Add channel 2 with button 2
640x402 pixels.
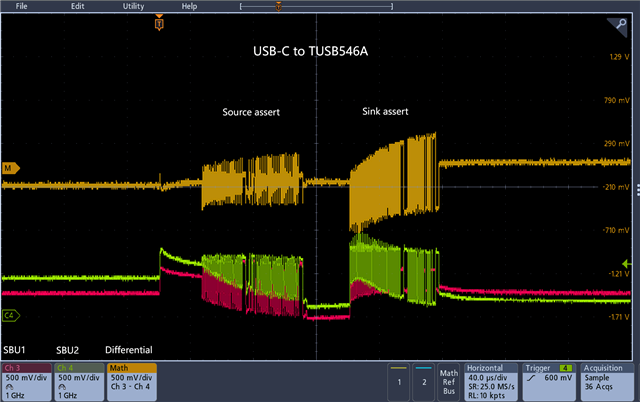point(424,382)
